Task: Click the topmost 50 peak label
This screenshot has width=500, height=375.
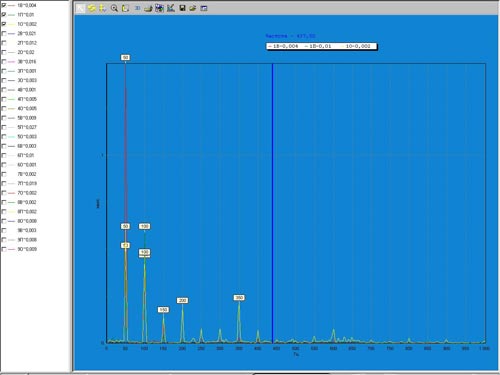Action: (x=125, y=58)
